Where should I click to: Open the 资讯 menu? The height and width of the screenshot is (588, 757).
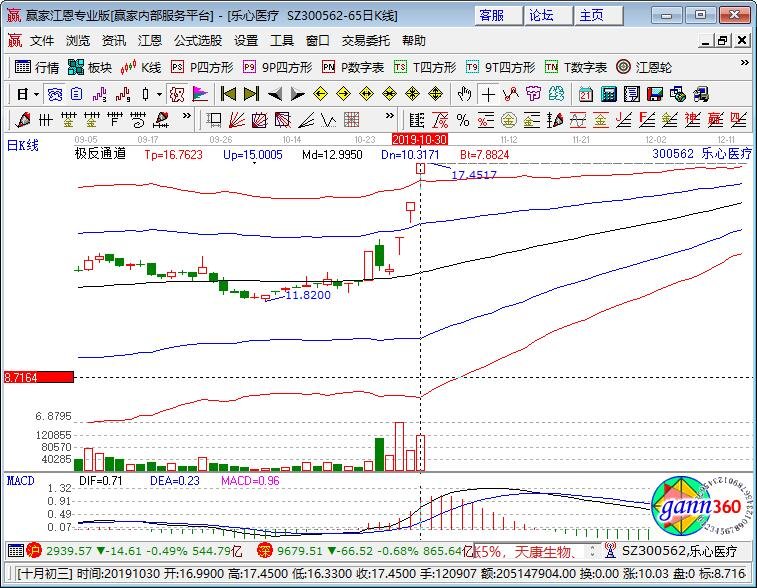(x=113, y=41)
